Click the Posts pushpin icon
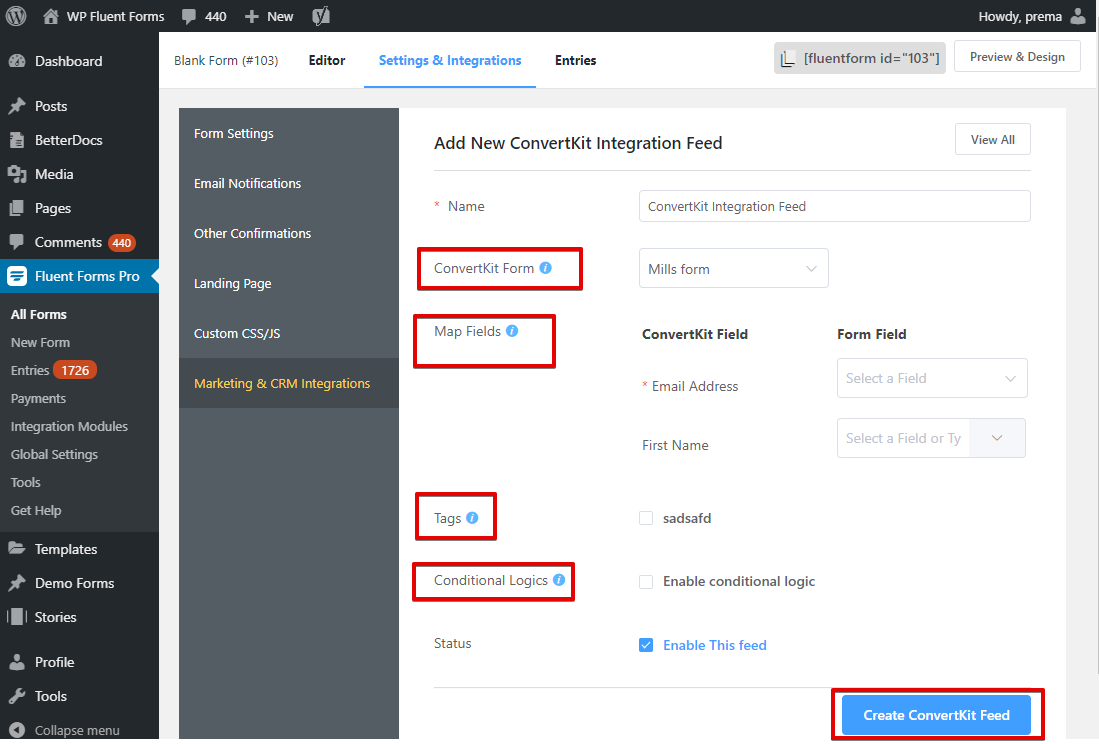Image resolution: width=1099 pixels, height=744 pixels. pos(17,106)
